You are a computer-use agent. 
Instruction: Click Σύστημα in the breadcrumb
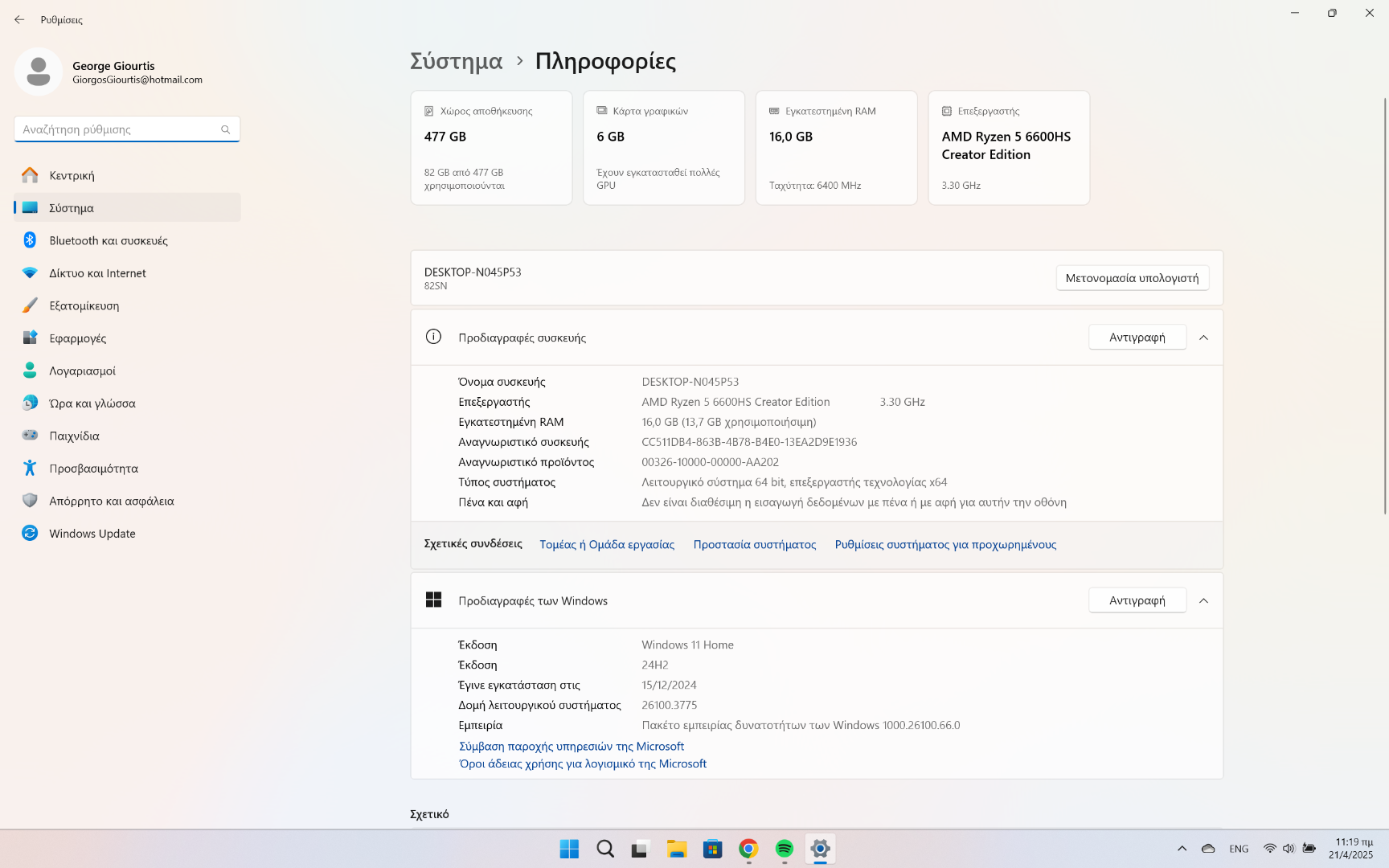pos(456,61)
